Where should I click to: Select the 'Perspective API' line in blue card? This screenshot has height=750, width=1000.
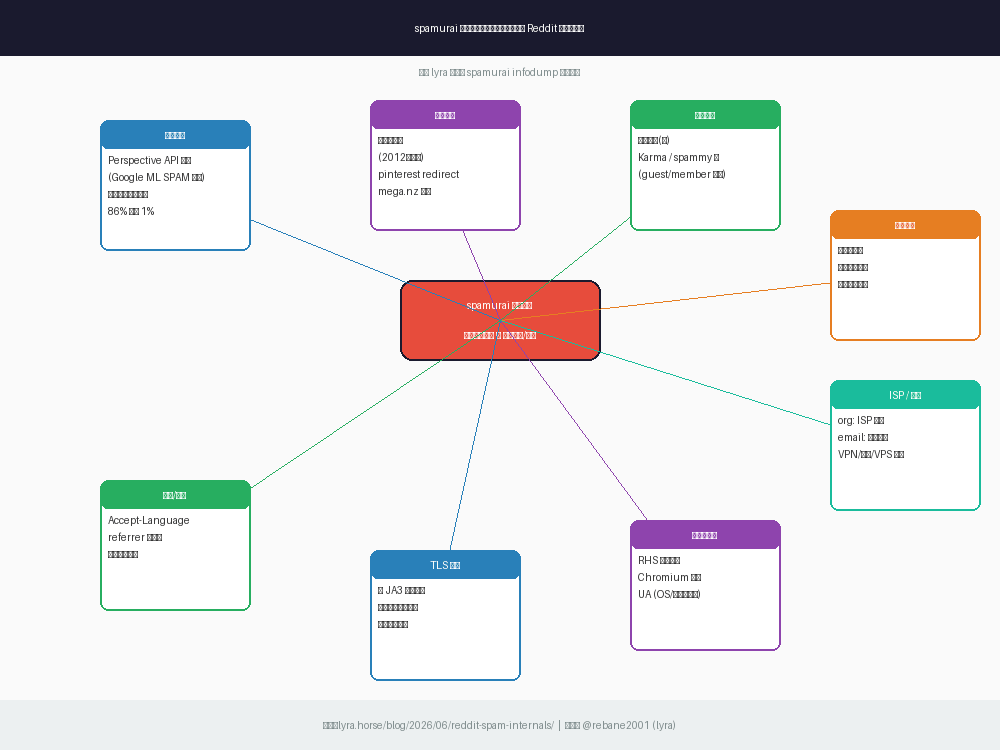[149, 160]
